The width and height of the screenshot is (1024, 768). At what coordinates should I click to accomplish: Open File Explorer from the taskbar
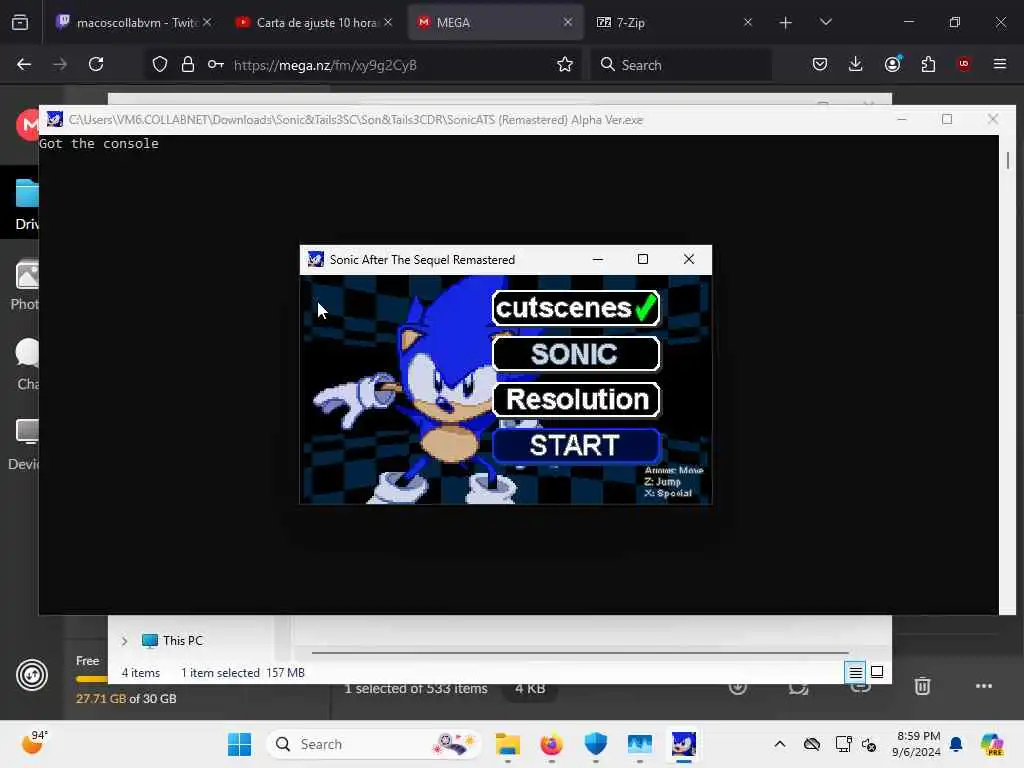pyautogui.click(x=507, y=744)
